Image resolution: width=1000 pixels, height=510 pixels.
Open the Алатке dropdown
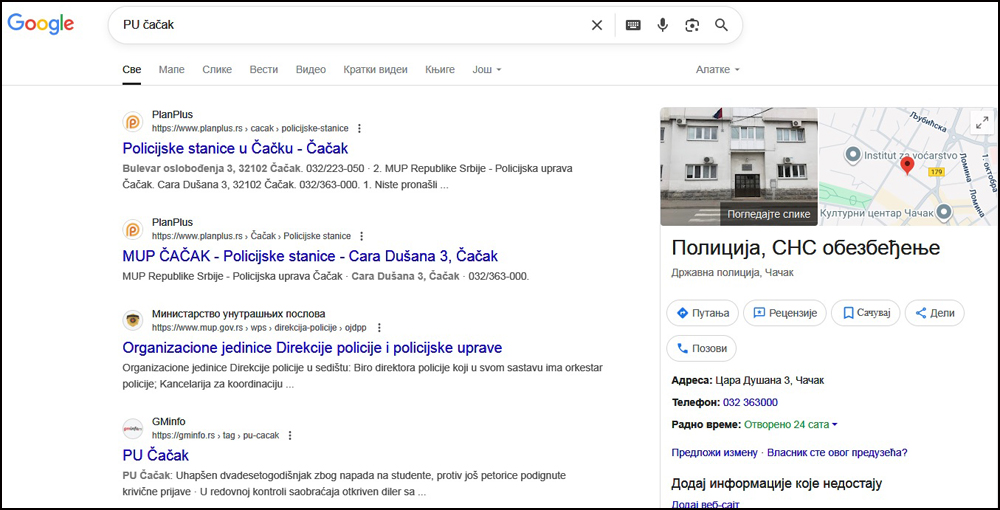click(x=717, y=69)
